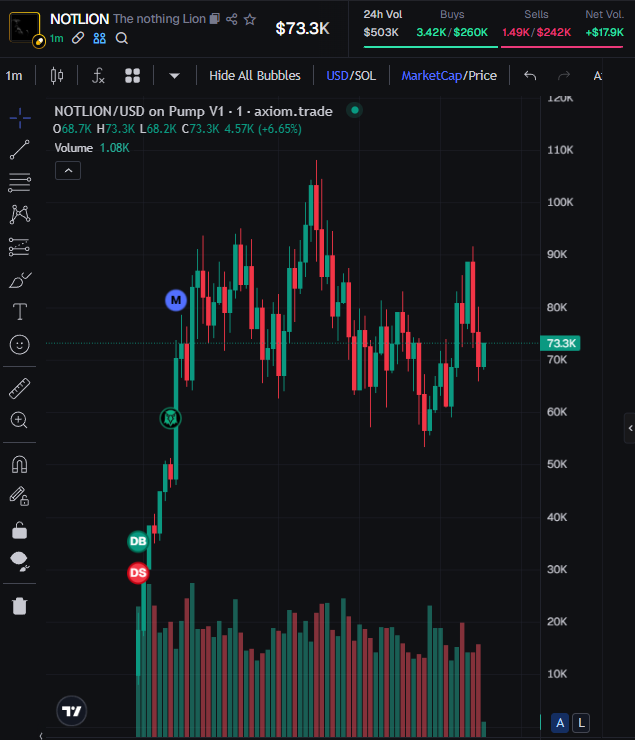Image resolution: width=635 pixels, height=740 pixels.
Task: Click Hide All Bubbles
Action: 255,76
